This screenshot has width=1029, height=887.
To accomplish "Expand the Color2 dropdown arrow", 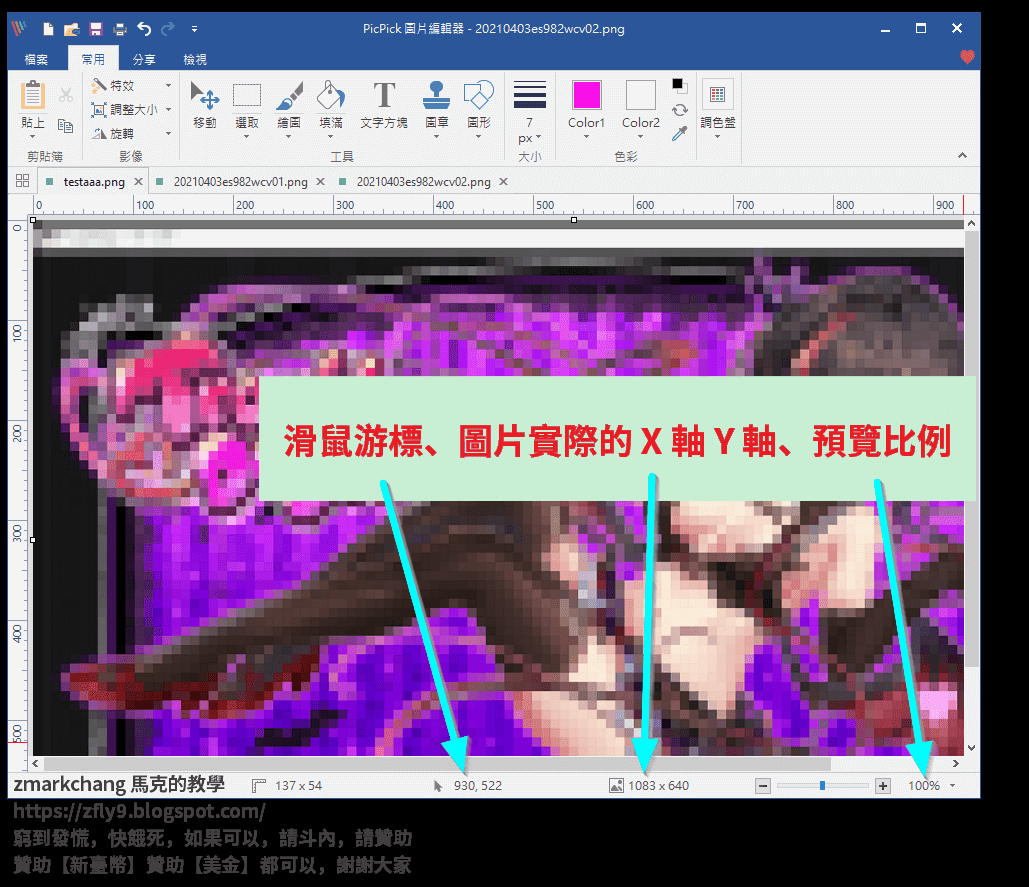I will [x=640, y=136].
